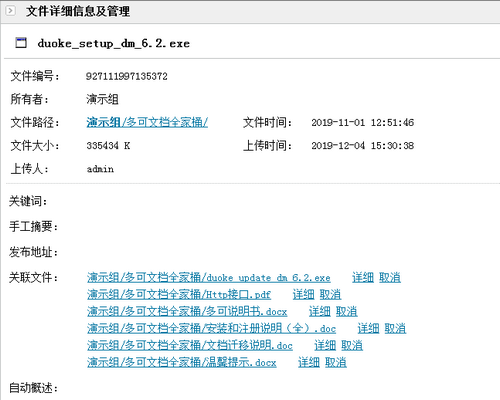This screenshot has height=400, width=500.
Task: Click 取消 for 安装和注册说明（全）.doc
Action: click(395, 328)
